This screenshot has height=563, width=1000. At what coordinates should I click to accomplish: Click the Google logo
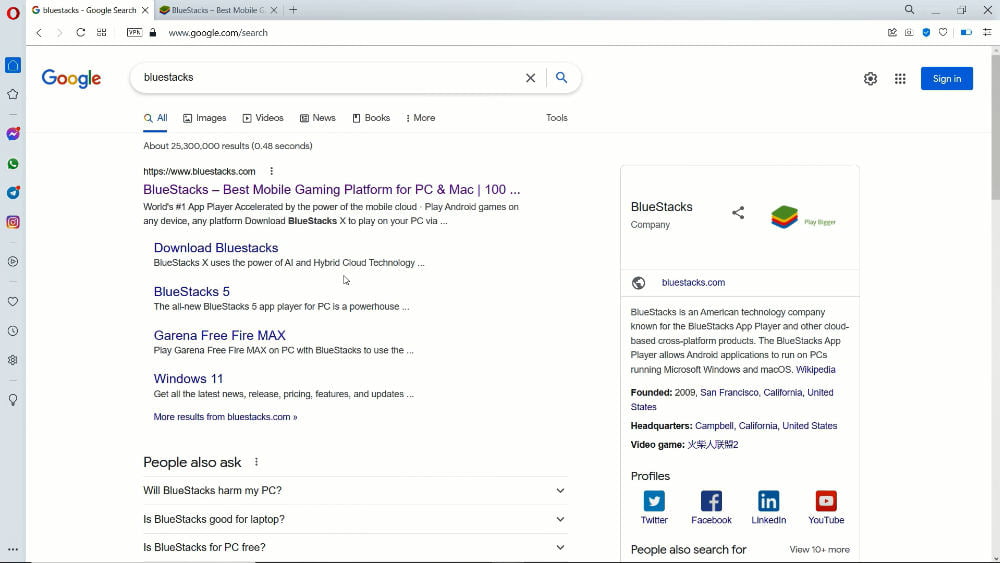[71, 78]
